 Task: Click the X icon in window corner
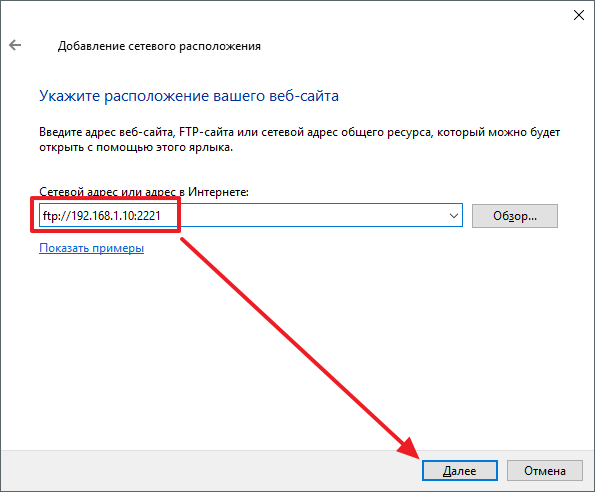(579, 15)
